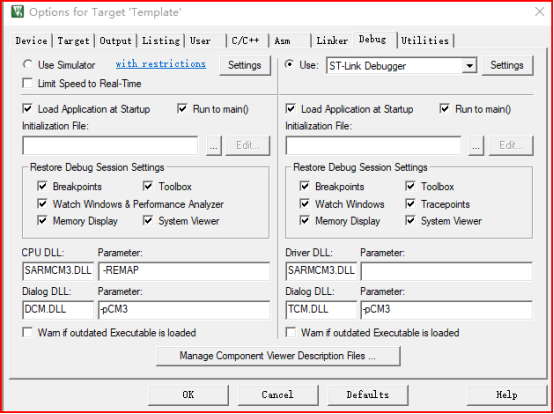
Task: Enable Limit Speed to Real-Time
Action: click(27, 83)
